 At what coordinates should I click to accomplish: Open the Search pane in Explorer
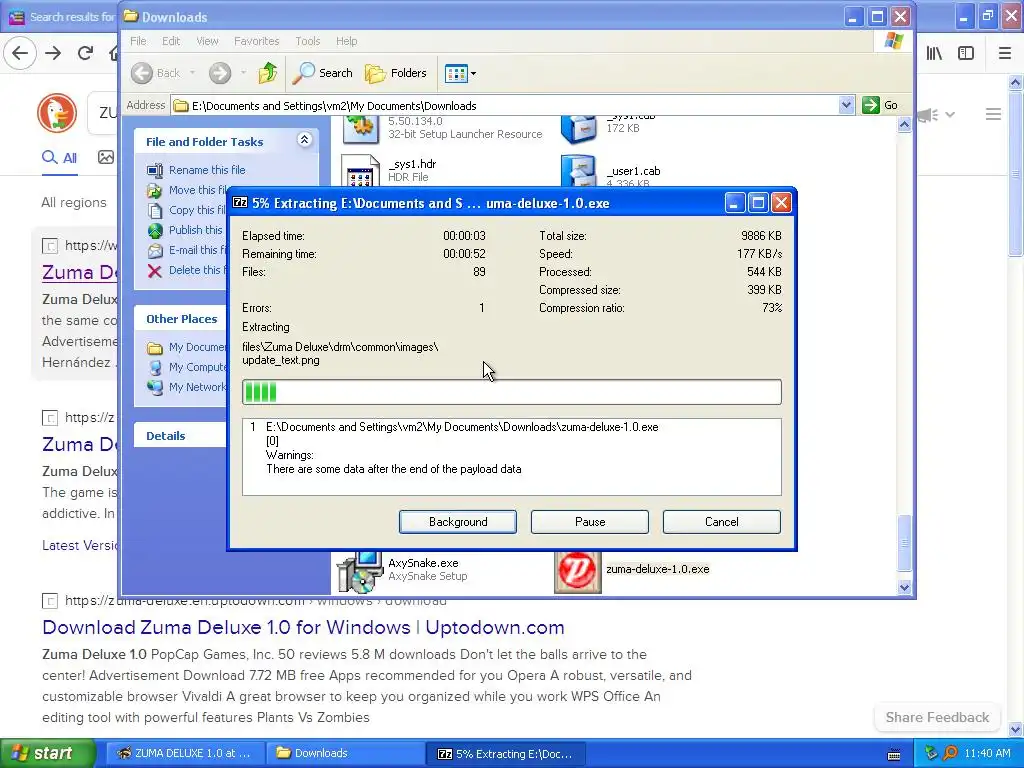click(323, 73)
